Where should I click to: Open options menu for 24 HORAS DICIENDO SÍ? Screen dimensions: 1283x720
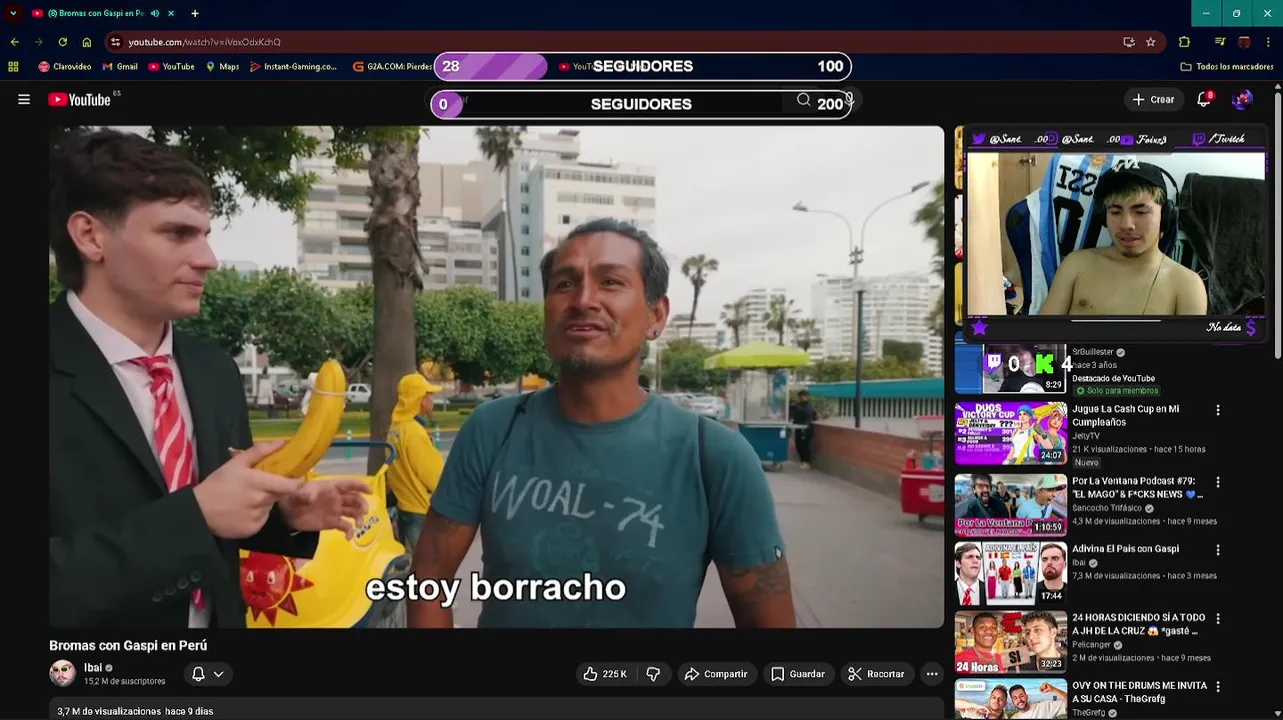(x=1218, y=618)
